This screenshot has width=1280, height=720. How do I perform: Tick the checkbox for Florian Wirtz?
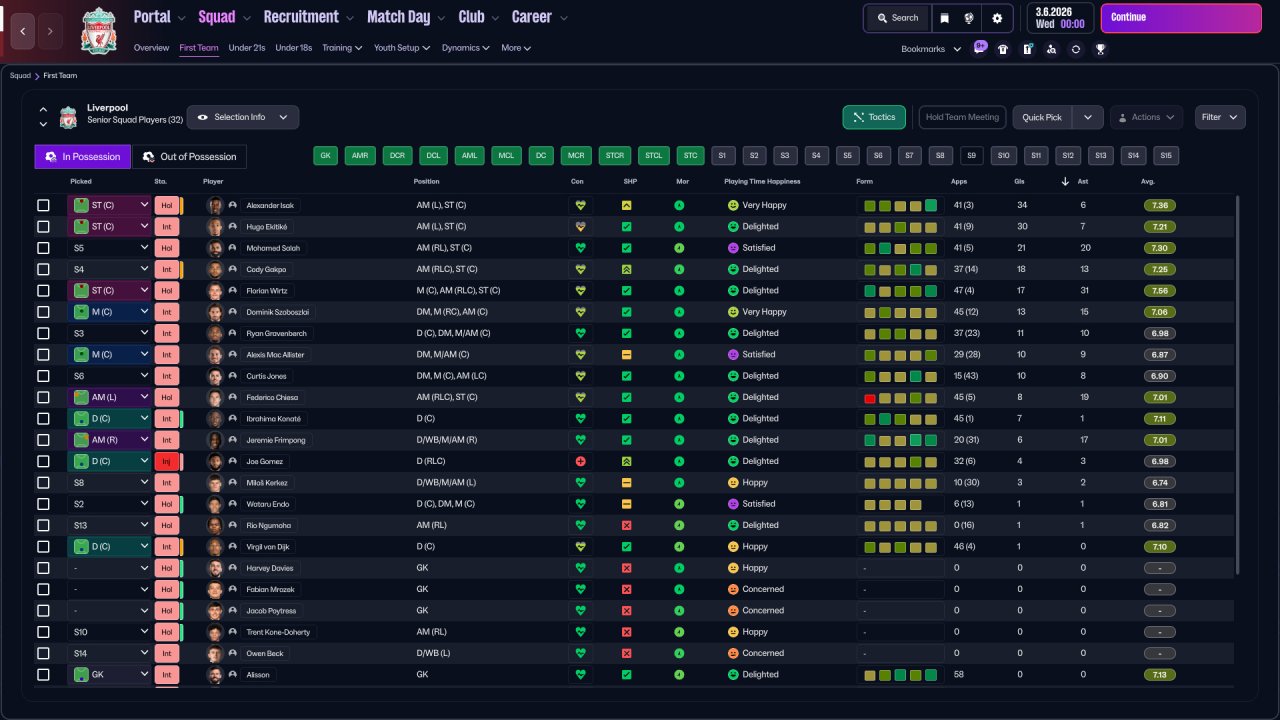[x=43, y=291]
